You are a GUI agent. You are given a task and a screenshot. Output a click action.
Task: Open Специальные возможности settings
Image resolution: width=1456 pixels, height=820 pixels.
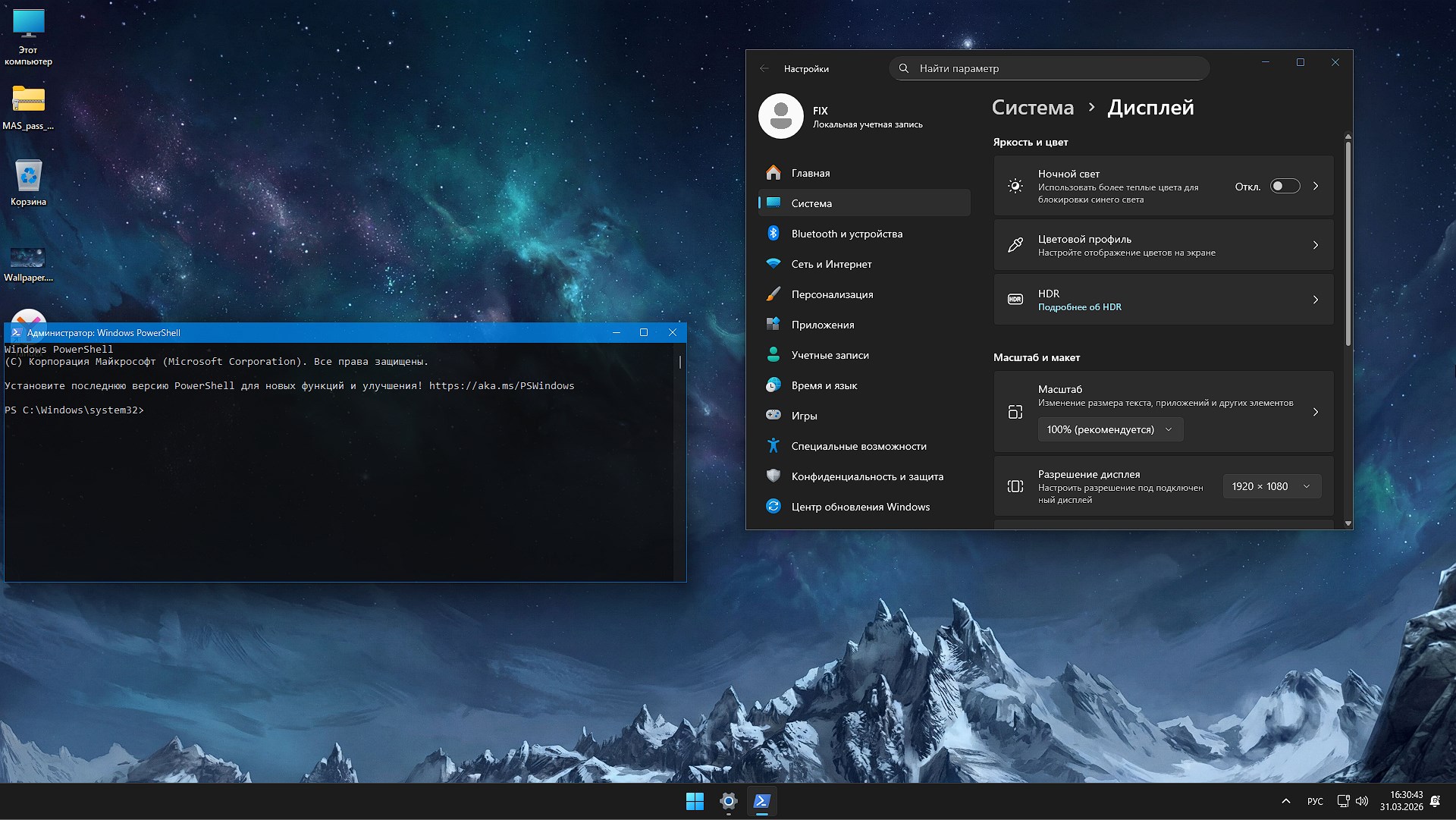pyautogui.click(x=858, y=446)
